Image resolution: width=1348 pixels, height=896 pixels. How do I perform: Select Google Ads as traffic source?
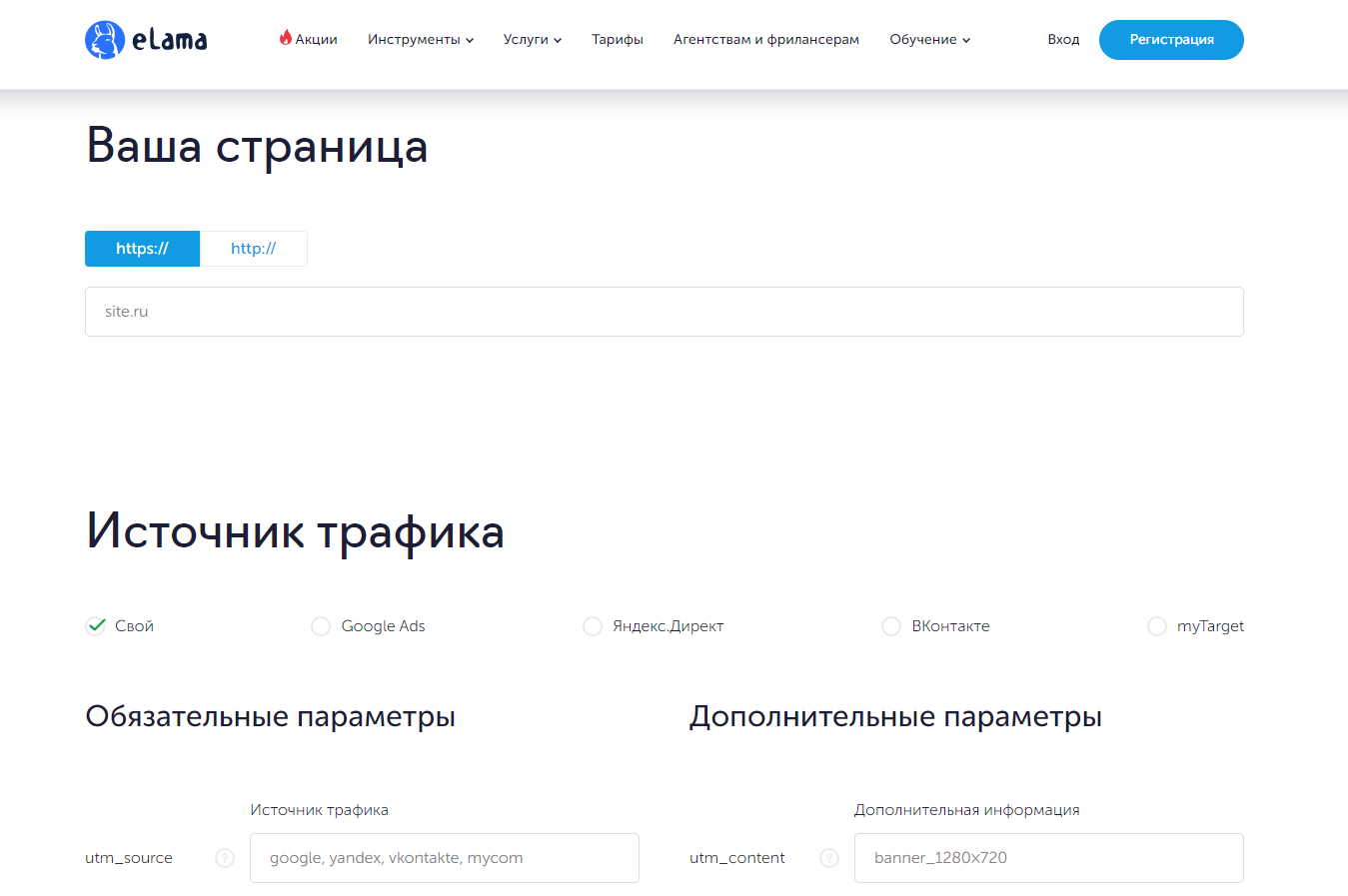tap(321, 626)
